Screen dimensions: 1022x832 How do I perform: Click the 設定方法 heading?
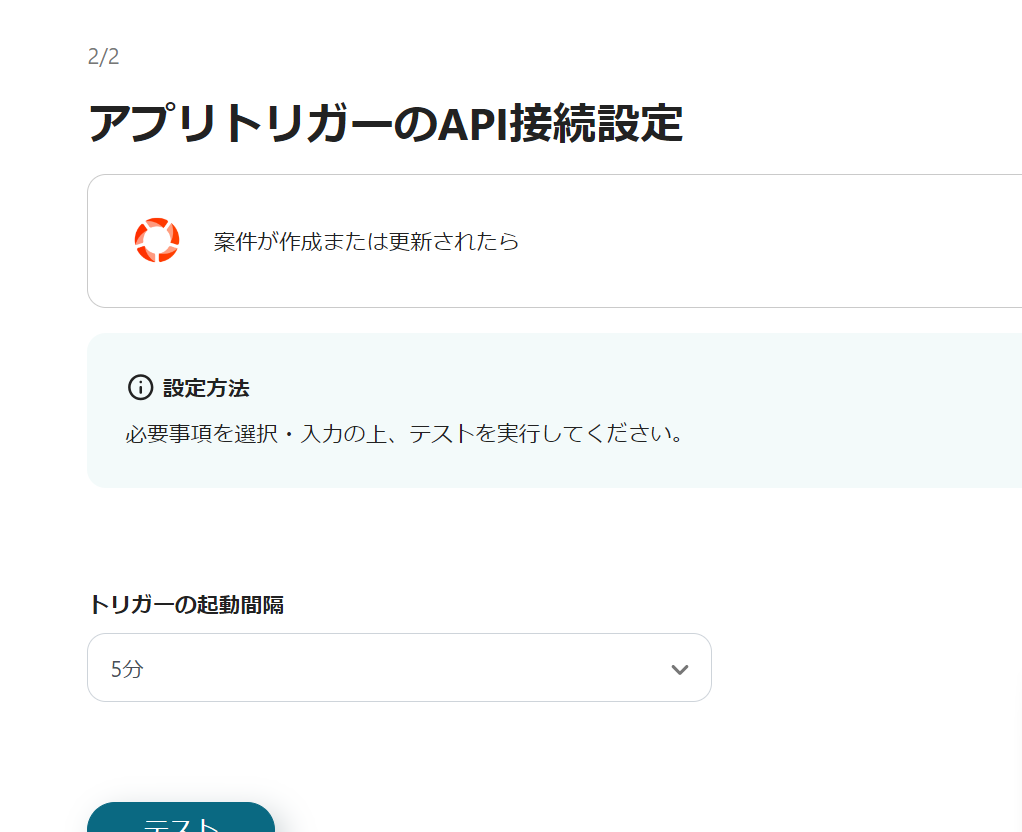point(206,388)
